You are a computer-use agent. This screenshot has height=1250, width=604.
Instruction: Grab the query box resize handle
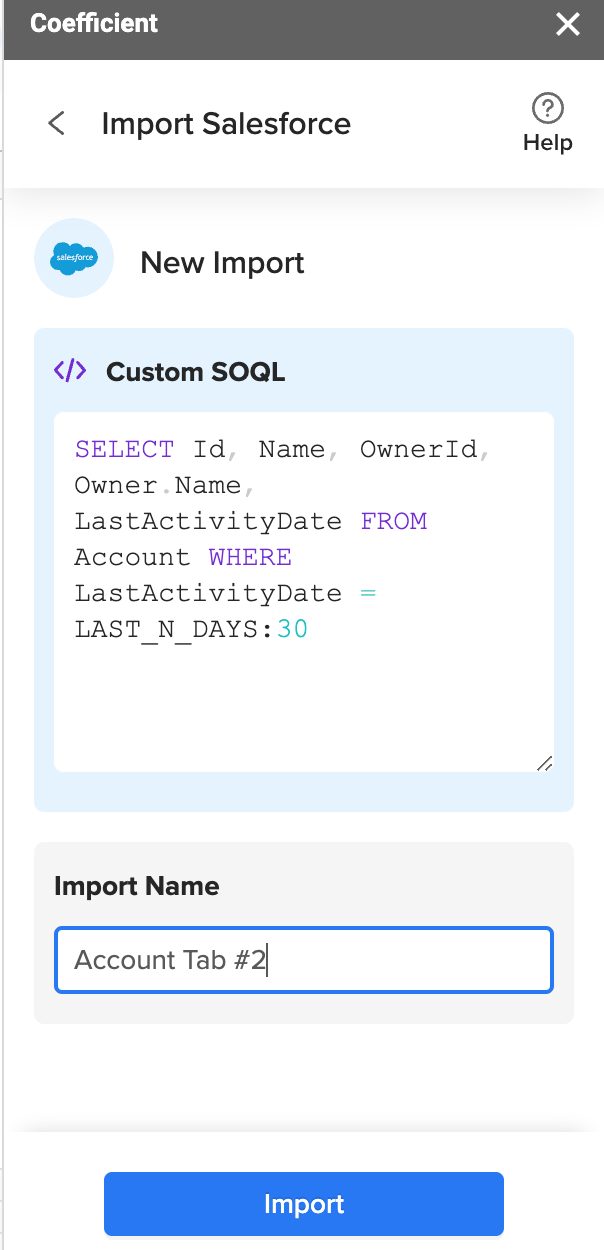544,763
